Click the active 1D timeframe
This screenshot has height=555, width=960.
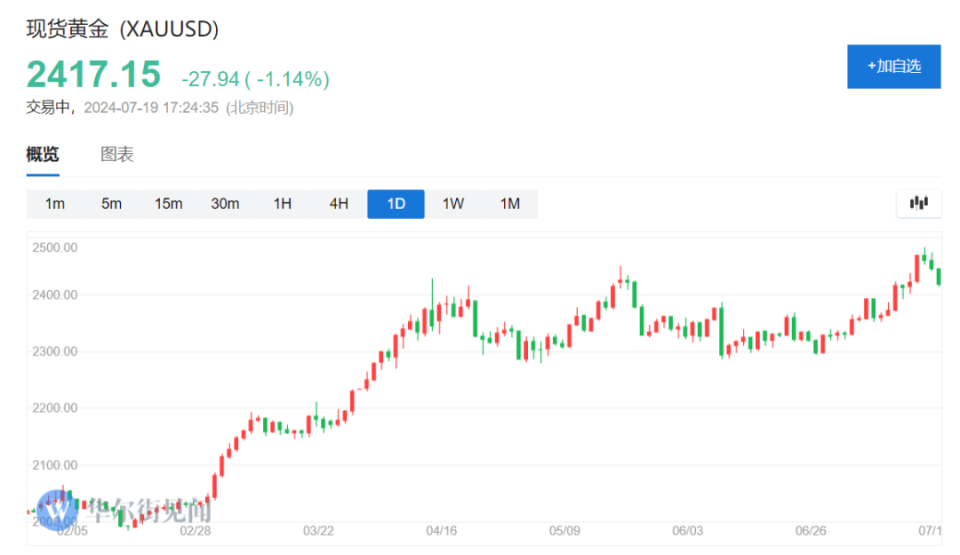pyautogui.click(x=396, y=204)
